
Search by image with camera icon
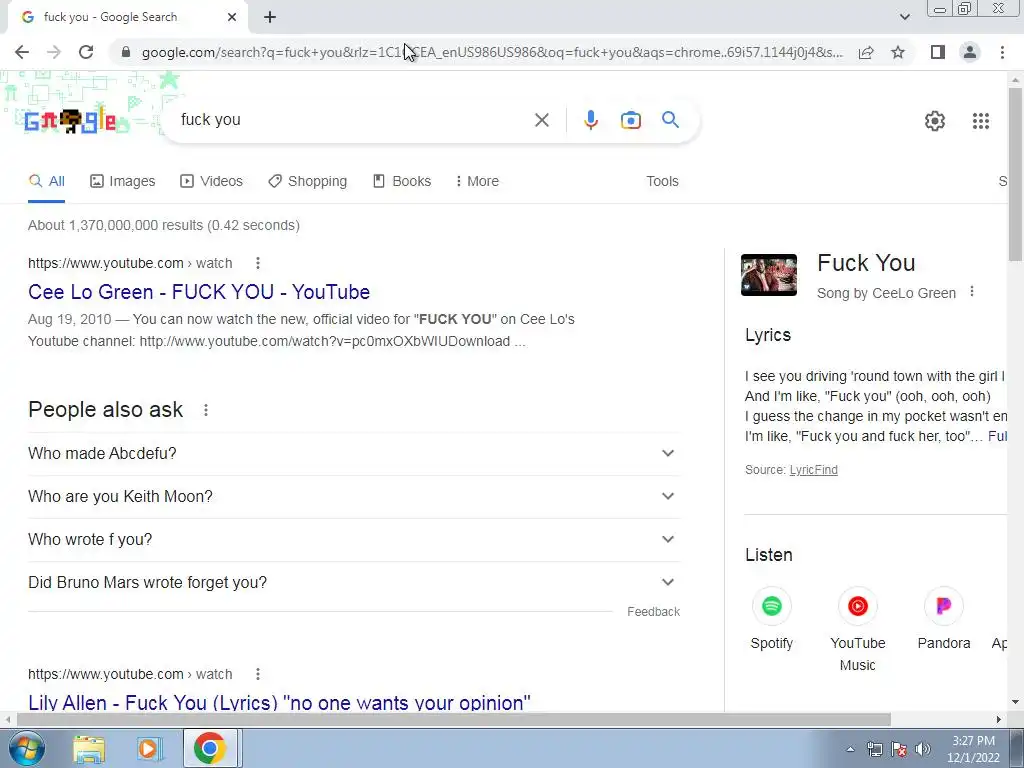tap(630, 120)
